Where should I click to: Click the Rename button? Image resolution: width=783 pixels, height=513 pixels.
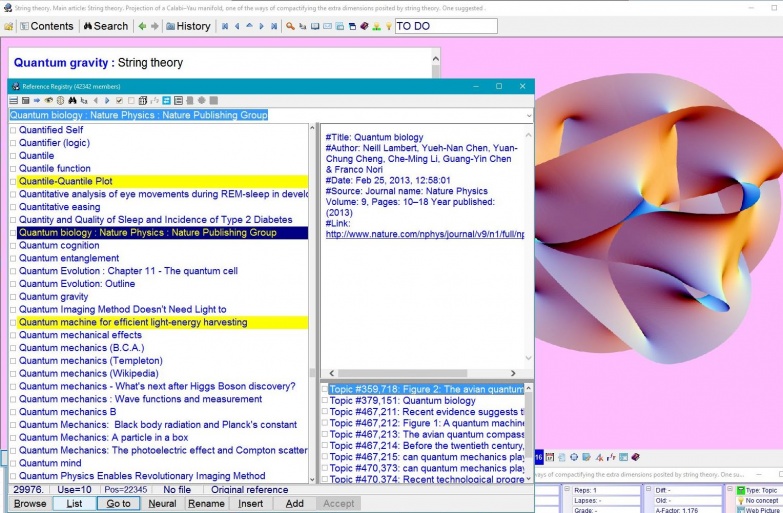coord(207,504)
